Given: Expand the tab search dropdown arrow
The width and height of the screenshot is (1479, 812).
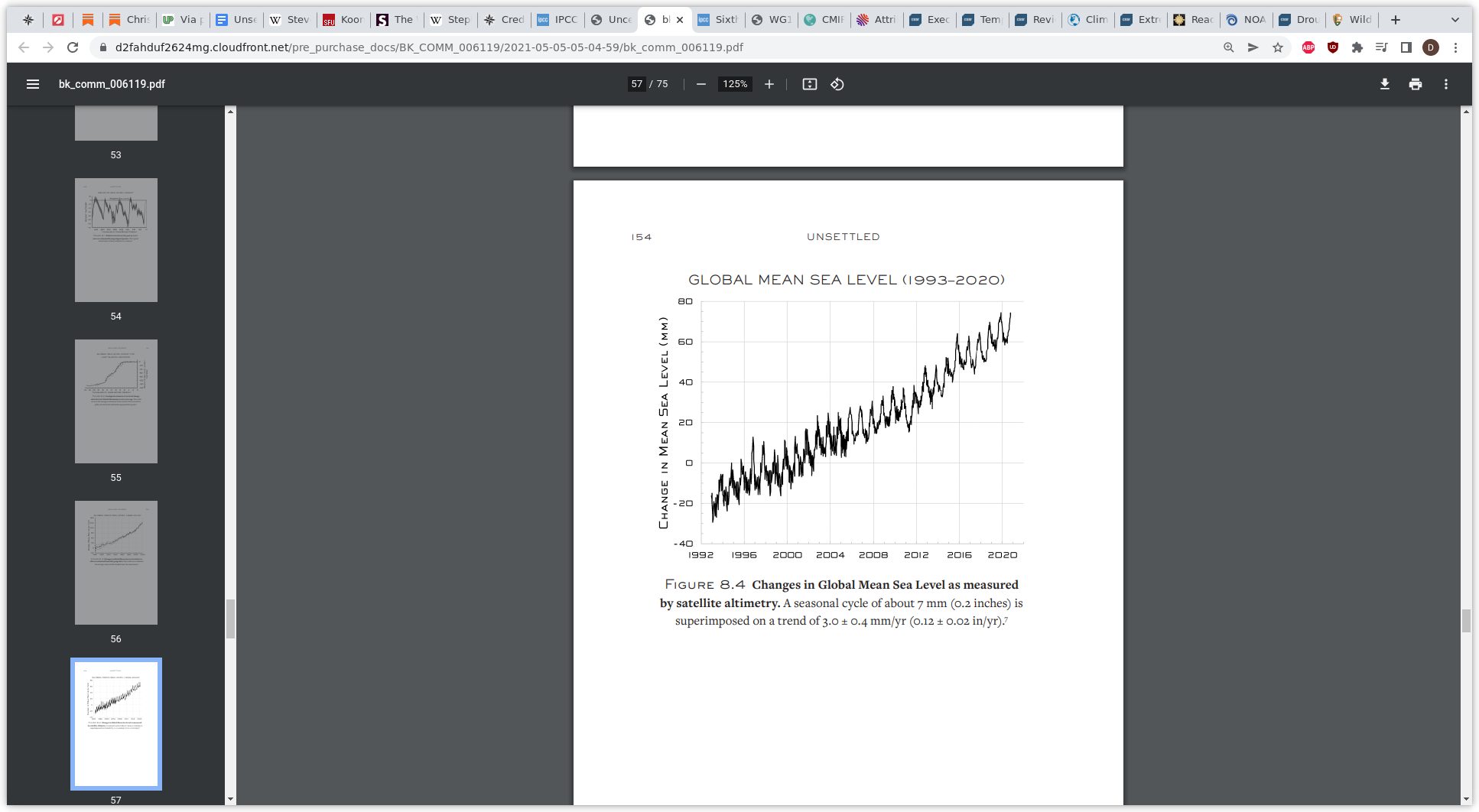Looking at the screenshot, I should pos(1455,20).
